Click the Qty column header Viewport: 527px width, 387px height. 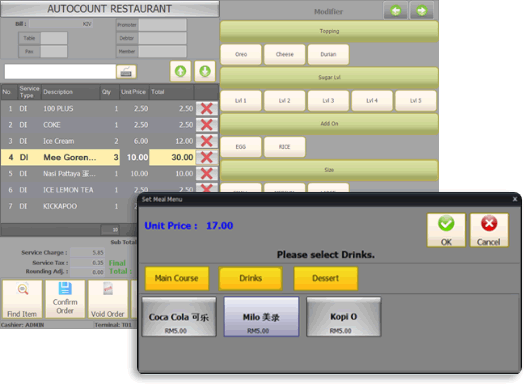110,92
